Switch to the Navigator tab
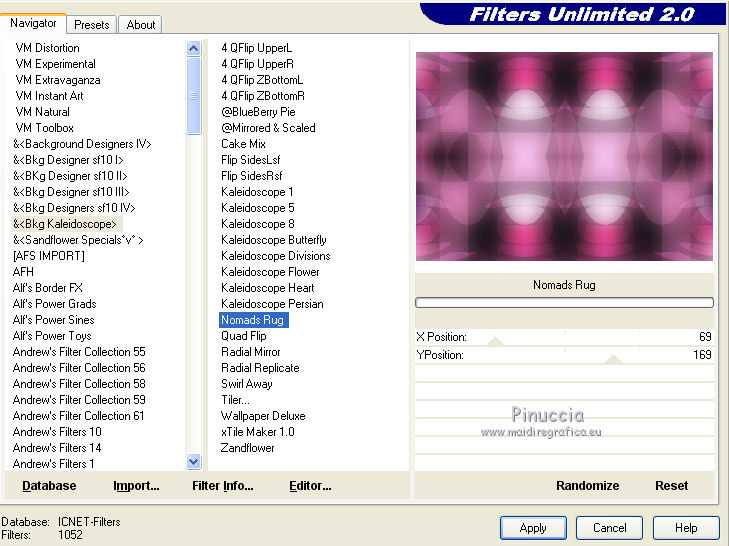The image size is (729, 546). click(x=33, y=23)
